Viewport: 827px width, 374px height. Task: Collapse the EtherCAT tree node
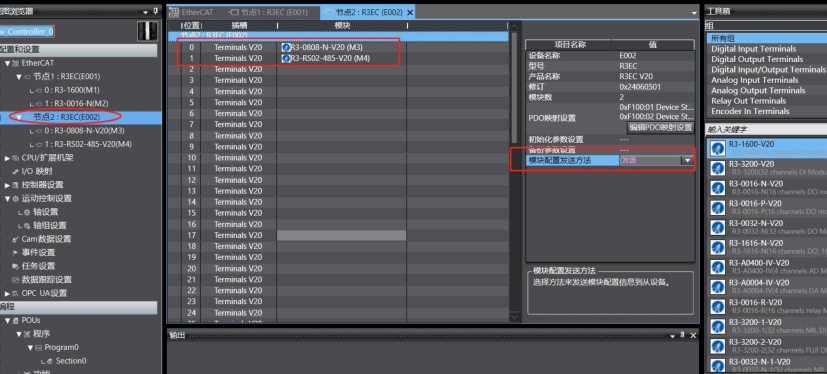point(7,63)
